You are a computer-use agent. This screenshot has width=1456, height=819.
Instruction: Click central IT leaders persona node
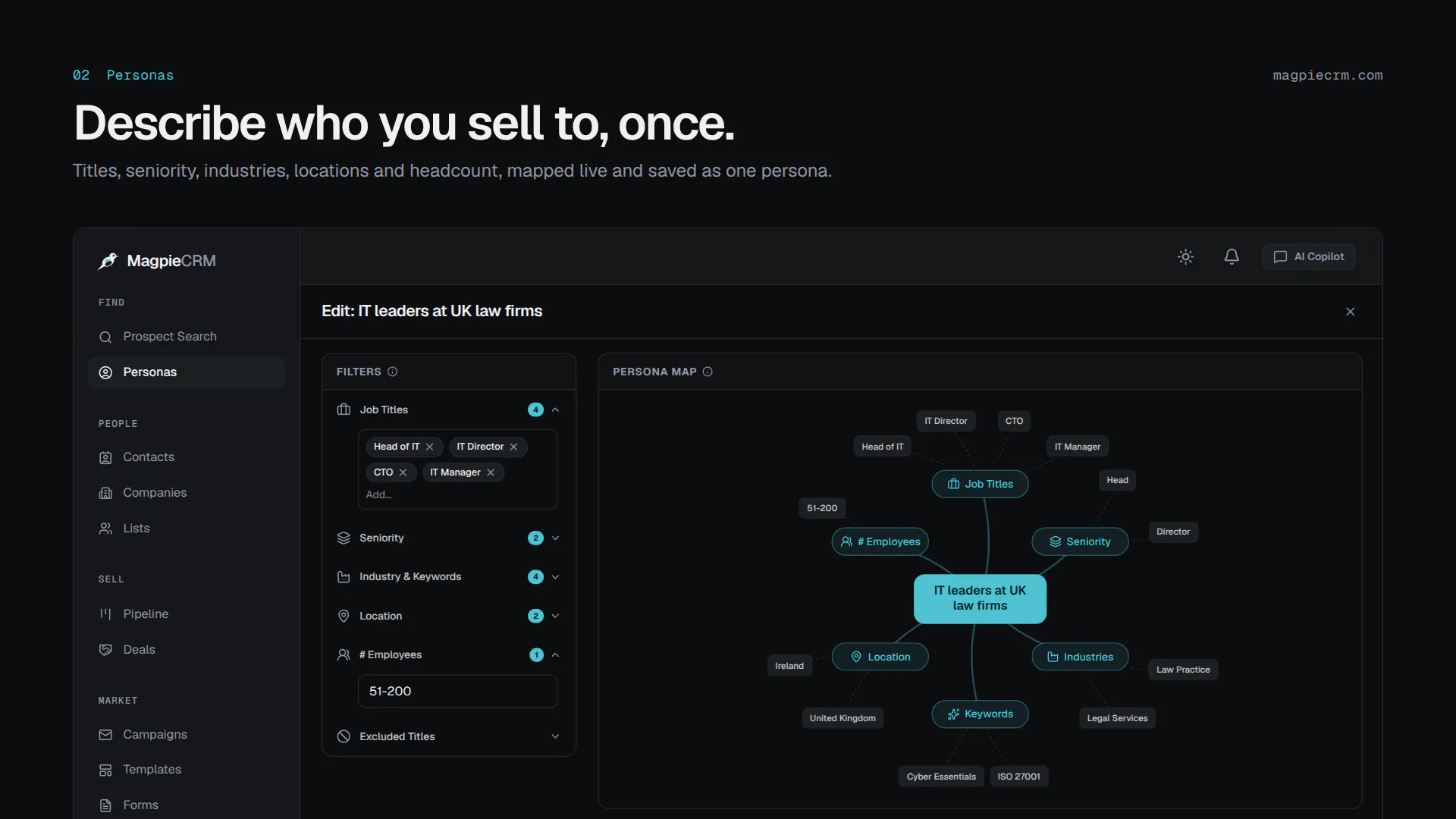980,598
